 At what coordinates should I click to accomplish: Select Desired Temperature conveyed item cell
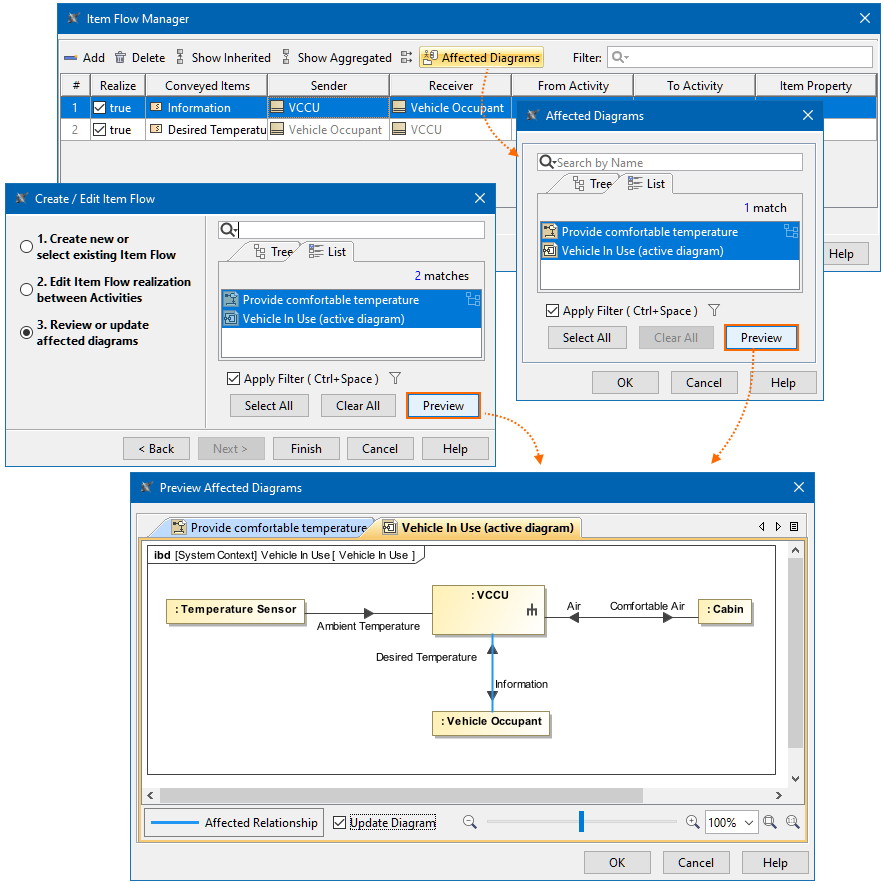(206, 130)
